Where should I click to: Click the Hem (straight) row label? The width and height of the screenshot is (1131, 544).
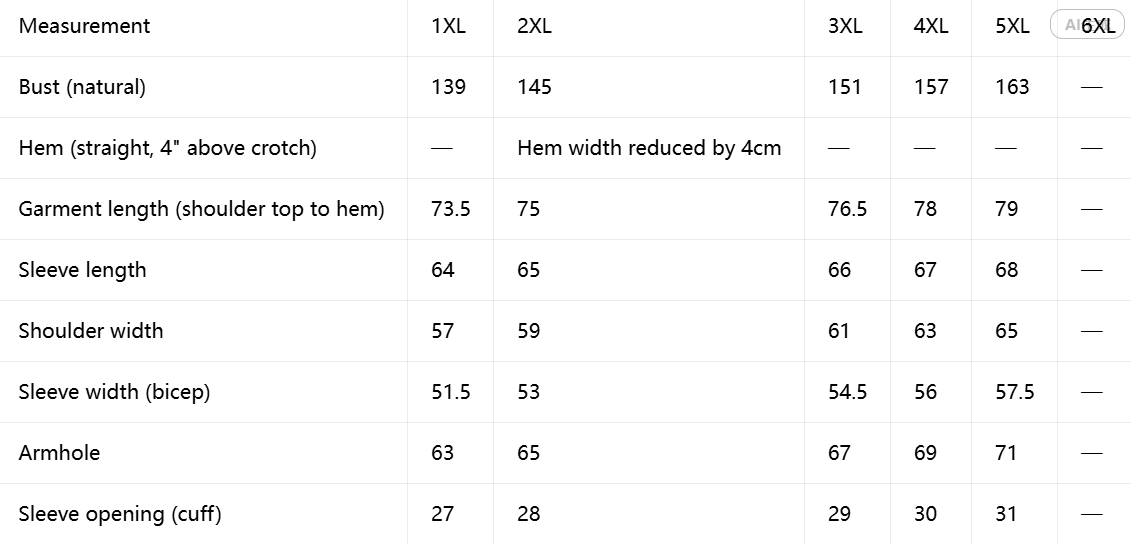click(167, 148)
